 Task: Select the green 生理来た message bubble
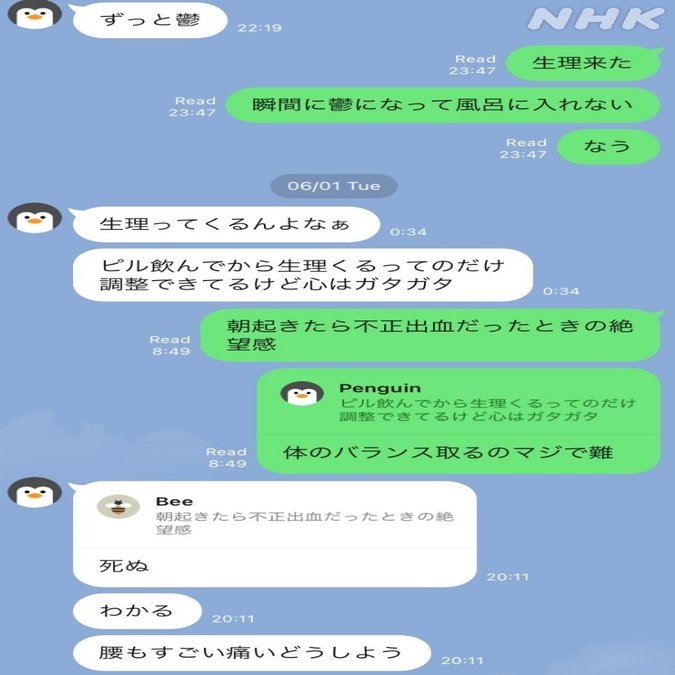click(583, 63)
